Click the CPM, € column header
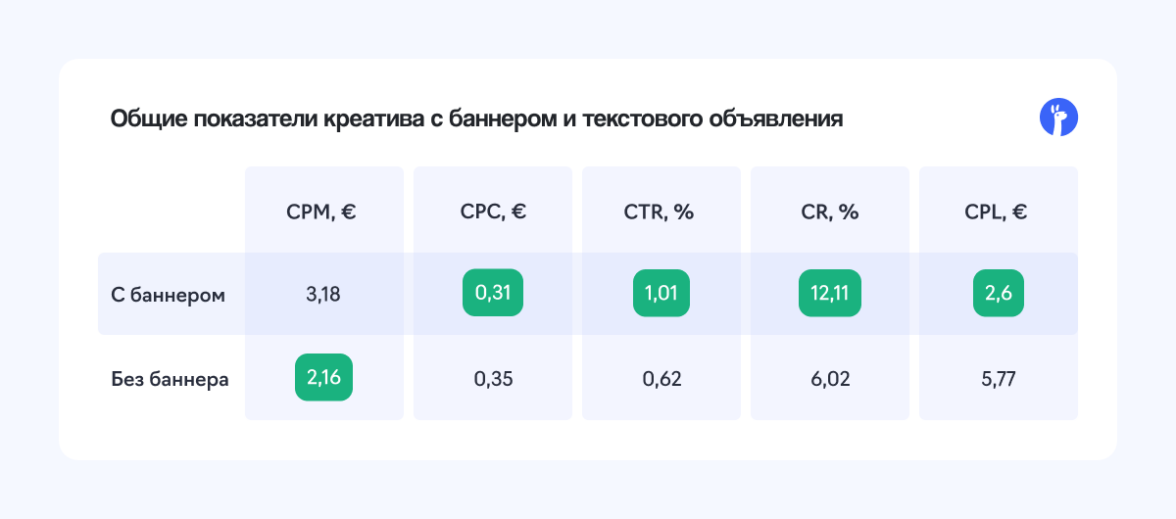Image resolution: width=1176 pixels, height=519 pixels. (324, 212)
